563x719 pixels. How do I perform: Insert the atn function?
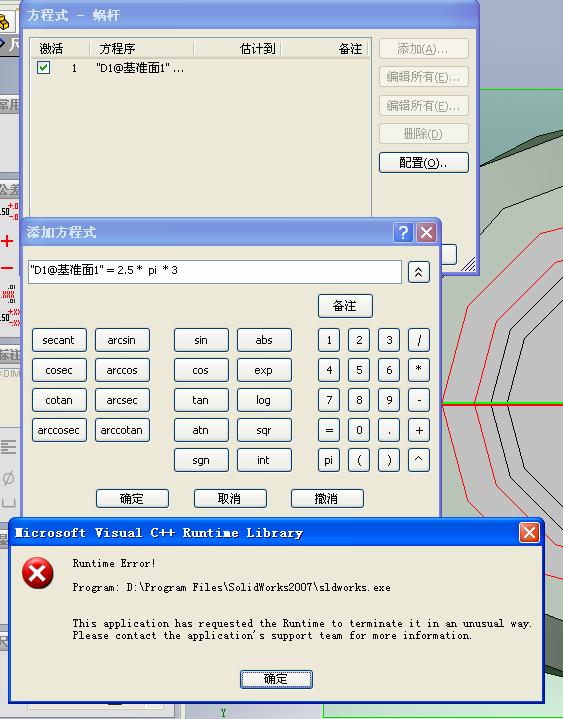point(201,430)
